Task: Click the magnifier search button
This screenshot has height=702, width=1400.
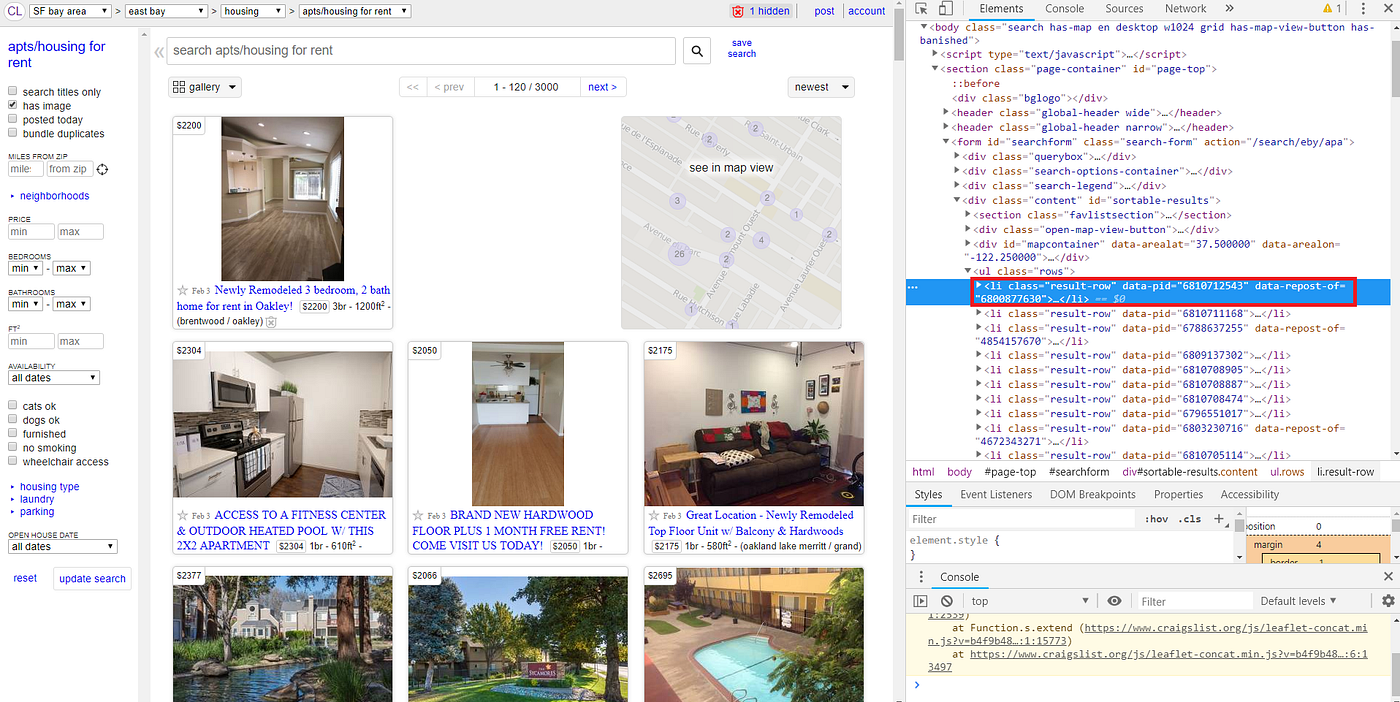Action: tap(697, 51)
